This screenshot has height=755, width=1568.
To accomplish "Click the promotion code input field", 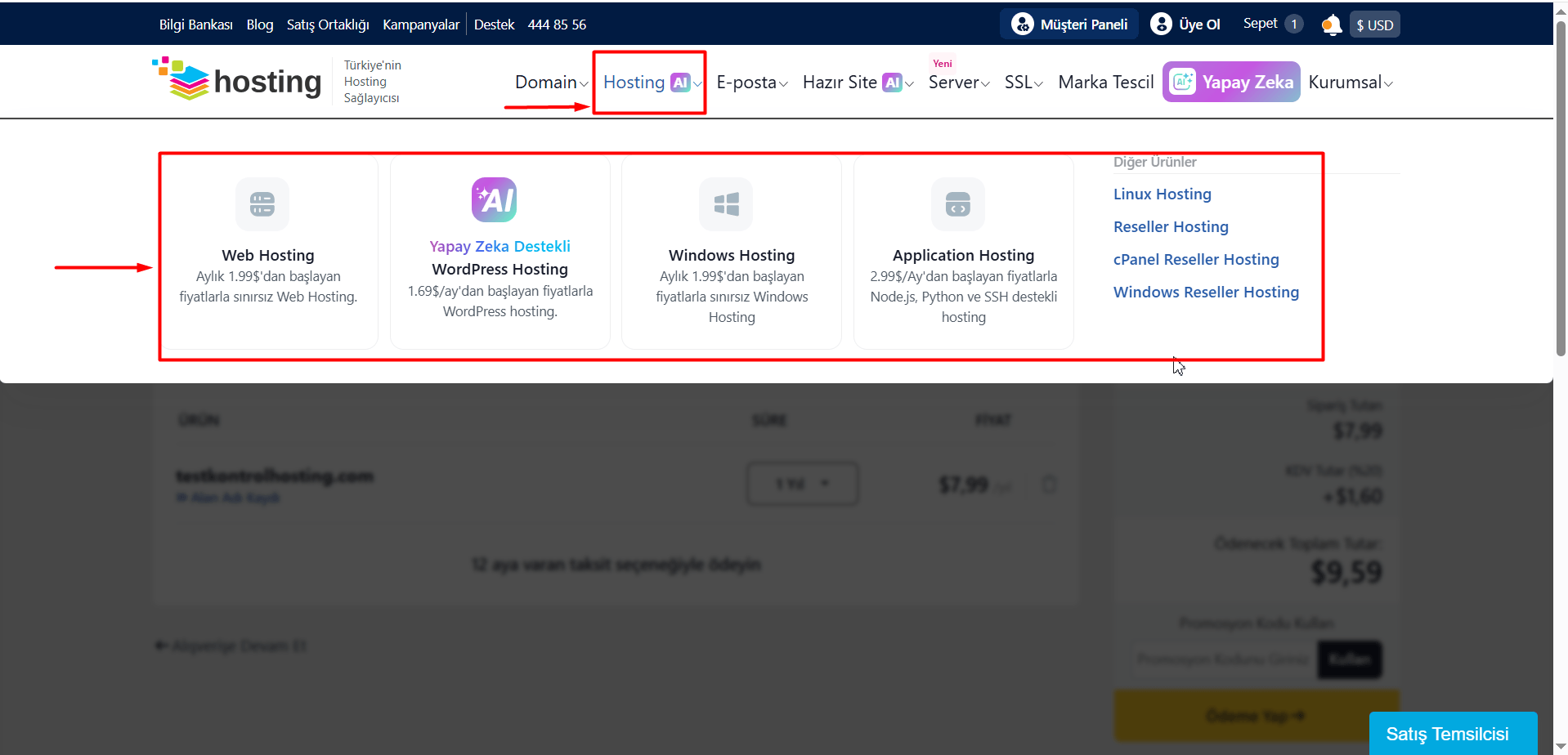I will click(x=1224, y=659).
